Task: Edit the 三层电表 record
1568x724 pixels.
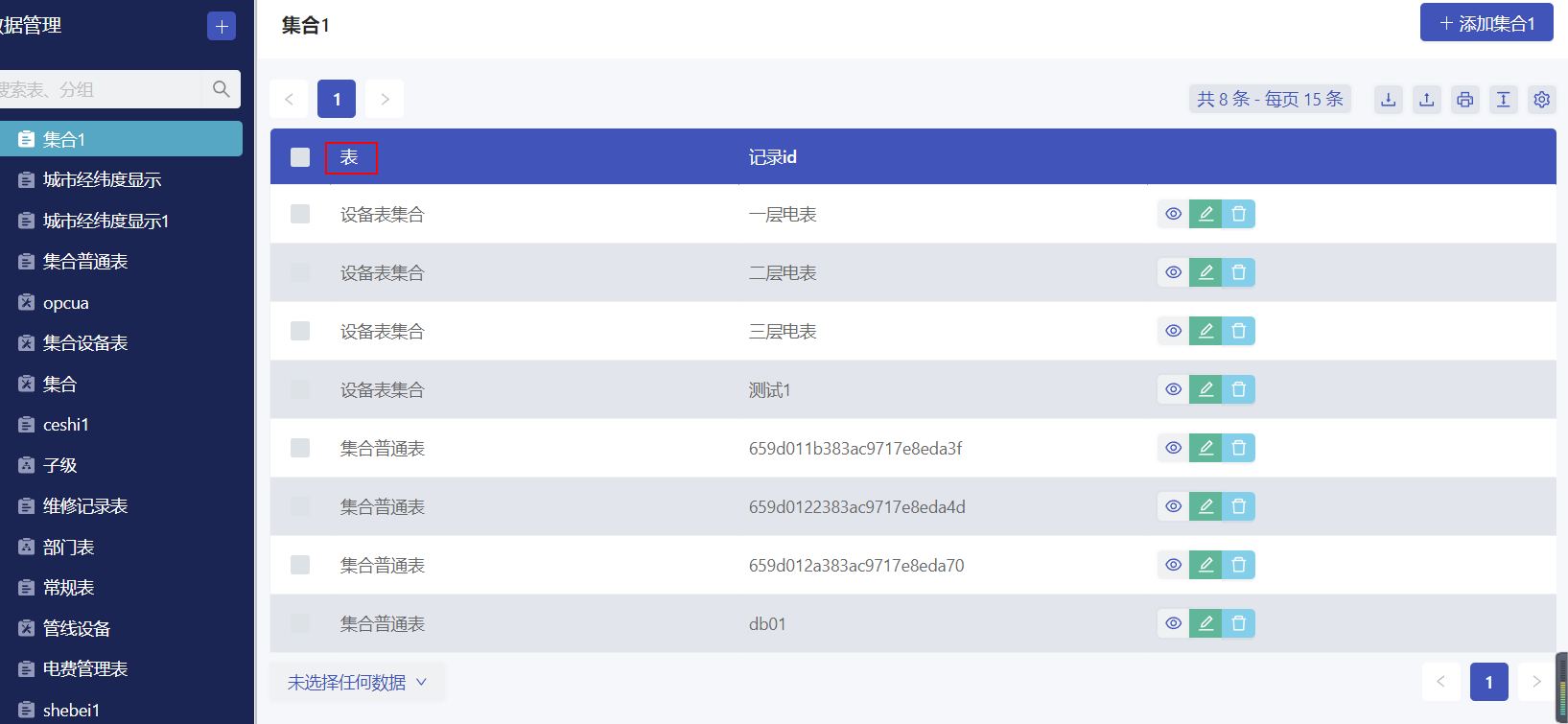Action: click(x=1205, y=331)
